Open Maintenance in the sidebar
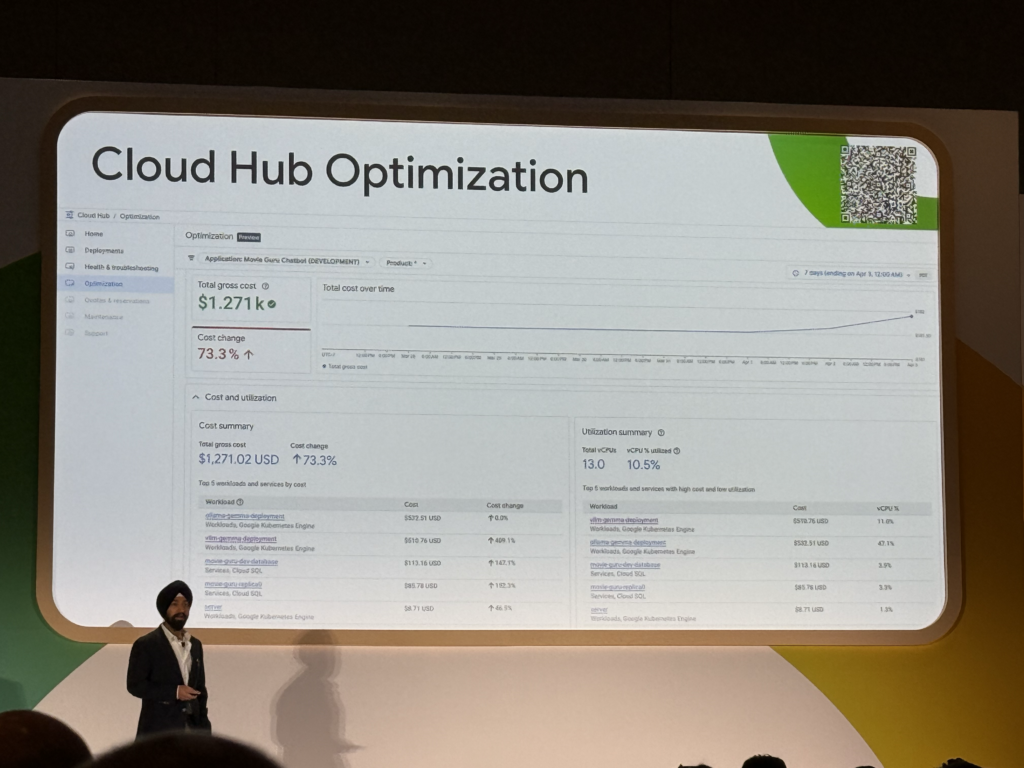 click(x=103, y=317)
